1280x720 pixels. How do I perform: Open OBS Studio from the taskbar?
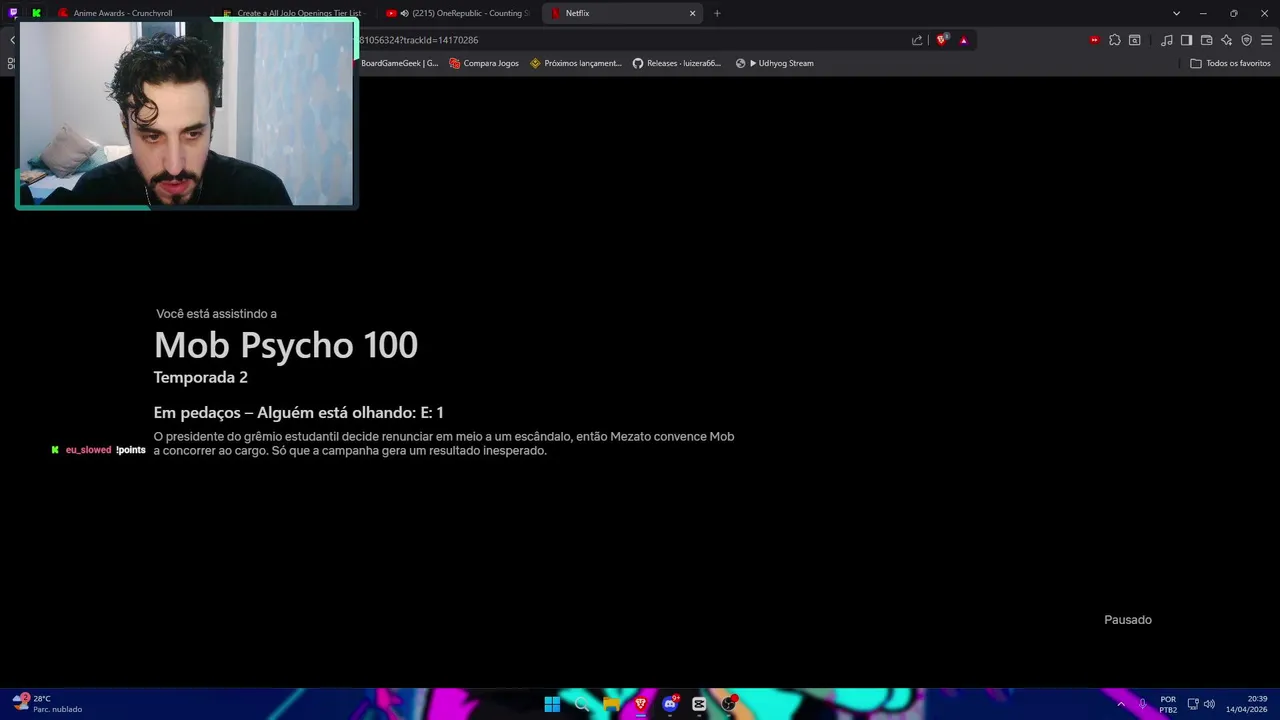point(729,704)
